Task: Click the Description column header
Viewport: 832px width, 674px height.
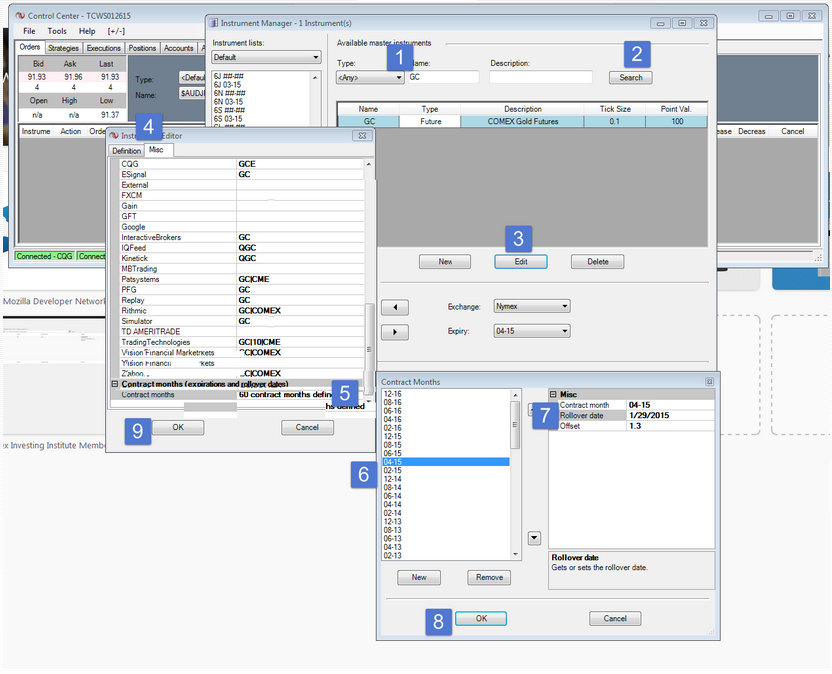Action: [523, 109]
